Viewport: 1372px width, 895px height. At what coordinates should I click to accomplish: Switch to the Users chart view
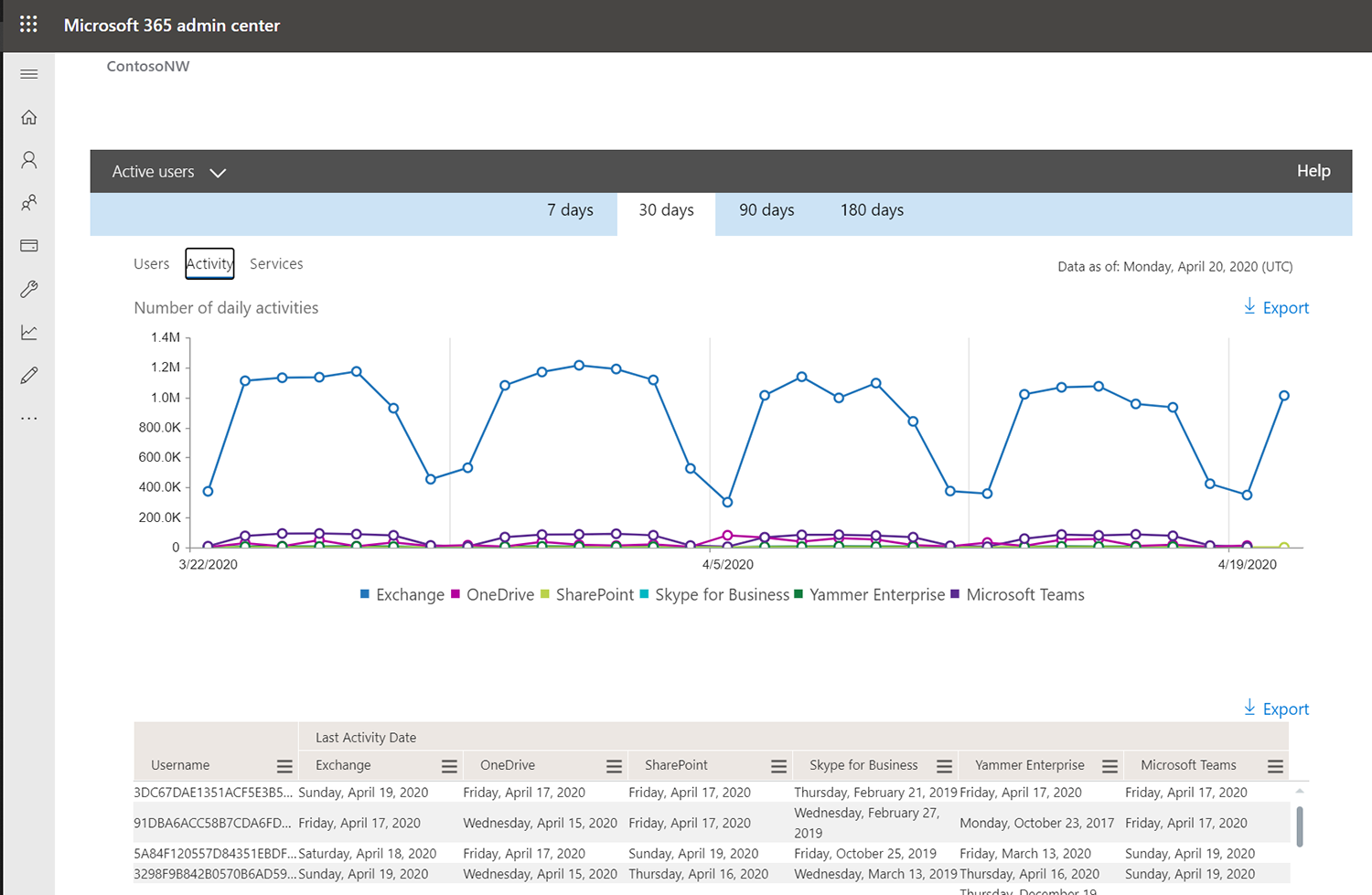click(x=151, y=263)
